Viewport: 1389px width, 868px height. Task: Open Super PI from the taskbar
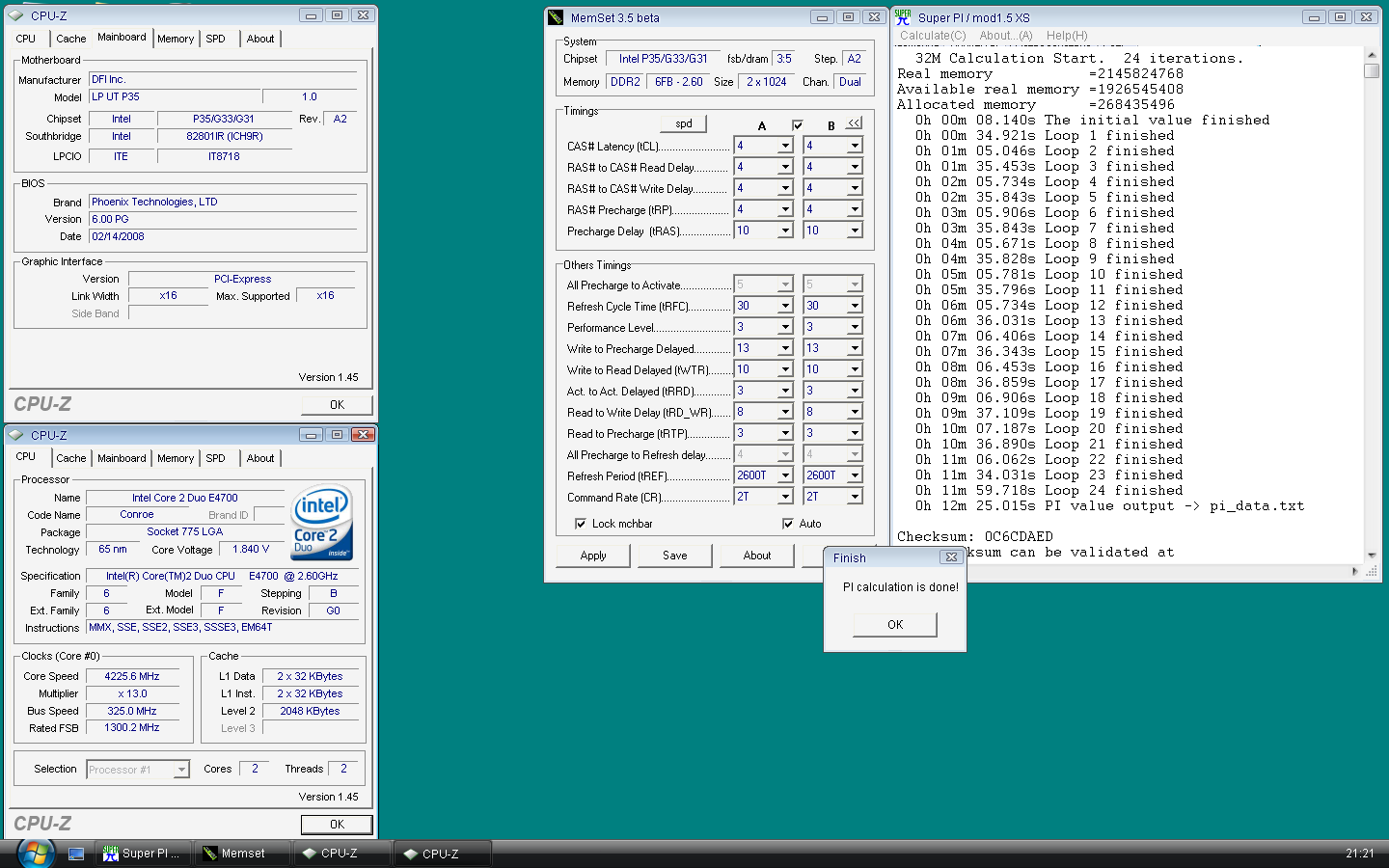click(143, 854)
